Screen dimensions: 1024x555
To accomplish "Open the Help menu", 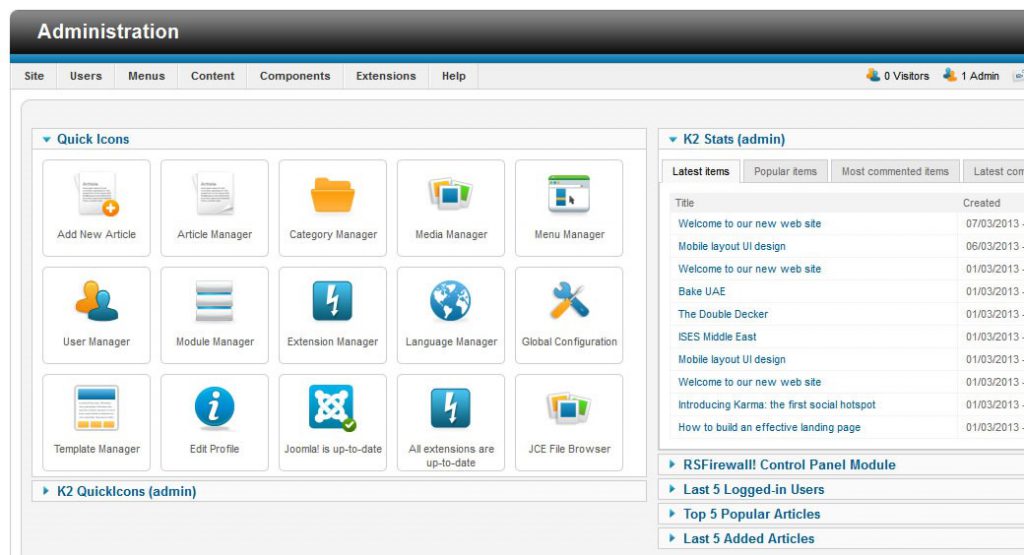I will [453, 76].
